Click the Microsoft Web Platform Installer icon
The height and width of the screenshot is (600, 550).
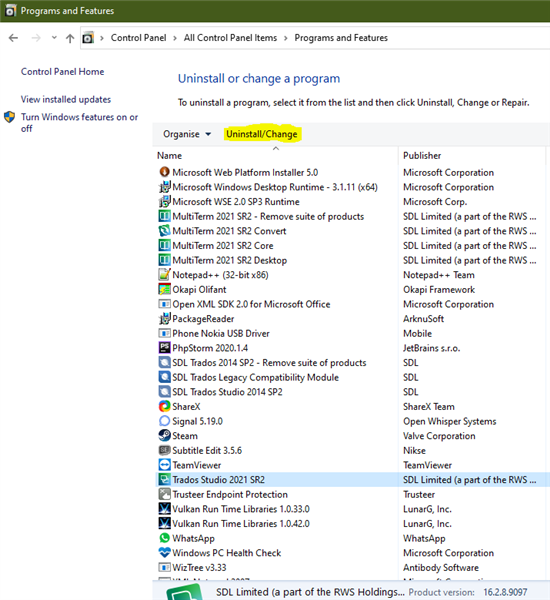[x=164, y=172]
